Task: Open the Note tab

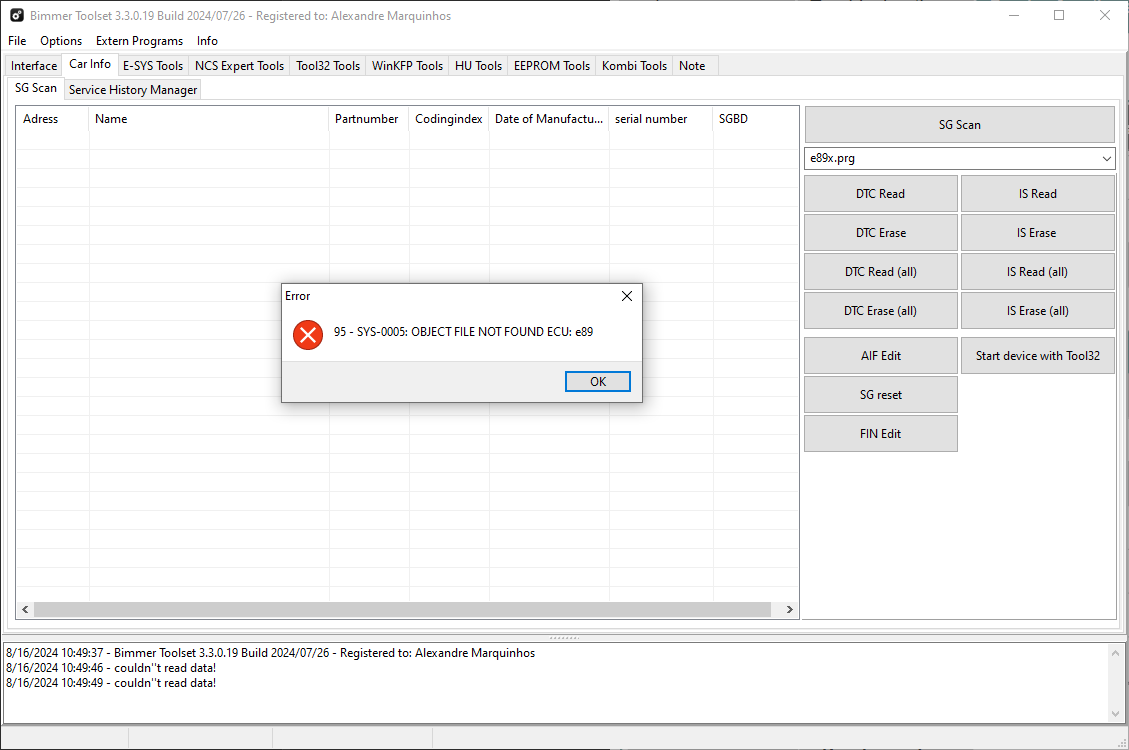Action: pos(692,65)
